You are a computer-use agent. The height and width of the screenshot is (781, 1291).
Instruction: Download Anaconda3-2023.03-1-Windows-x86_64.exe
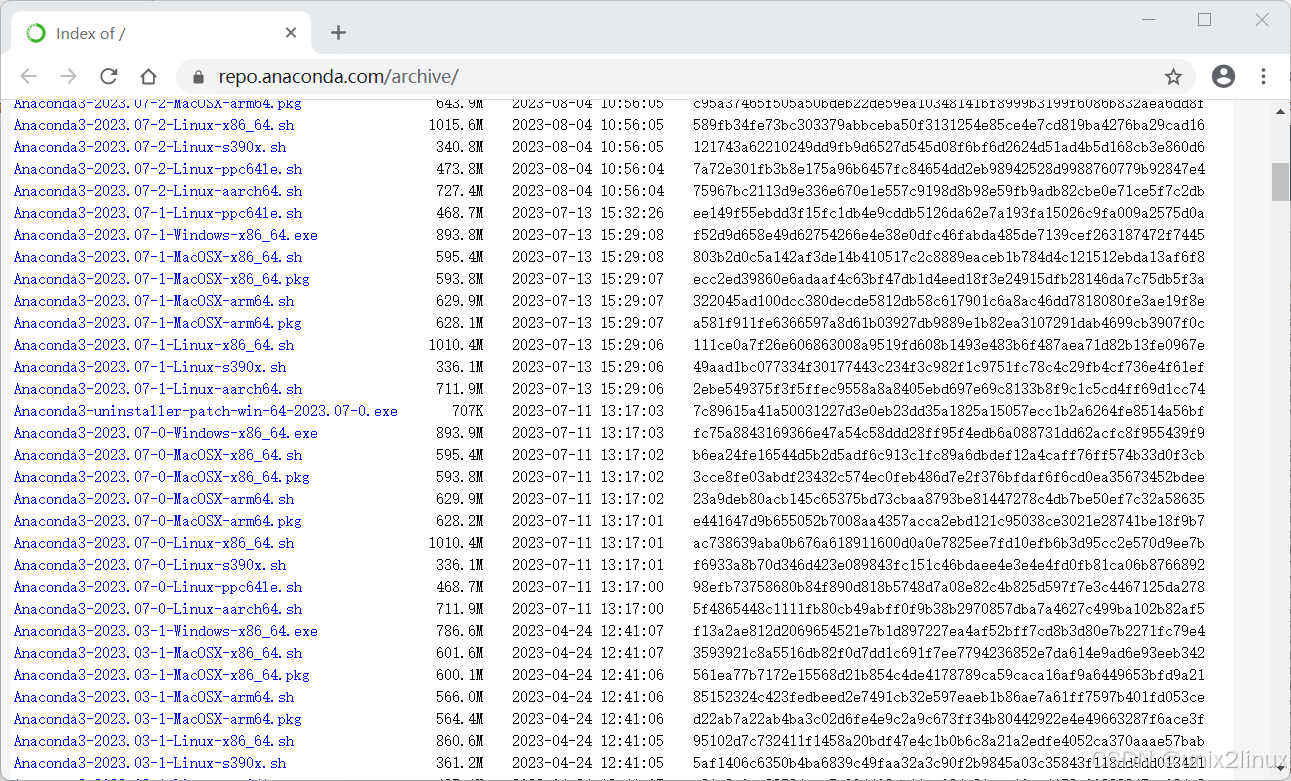coord(166,631)
